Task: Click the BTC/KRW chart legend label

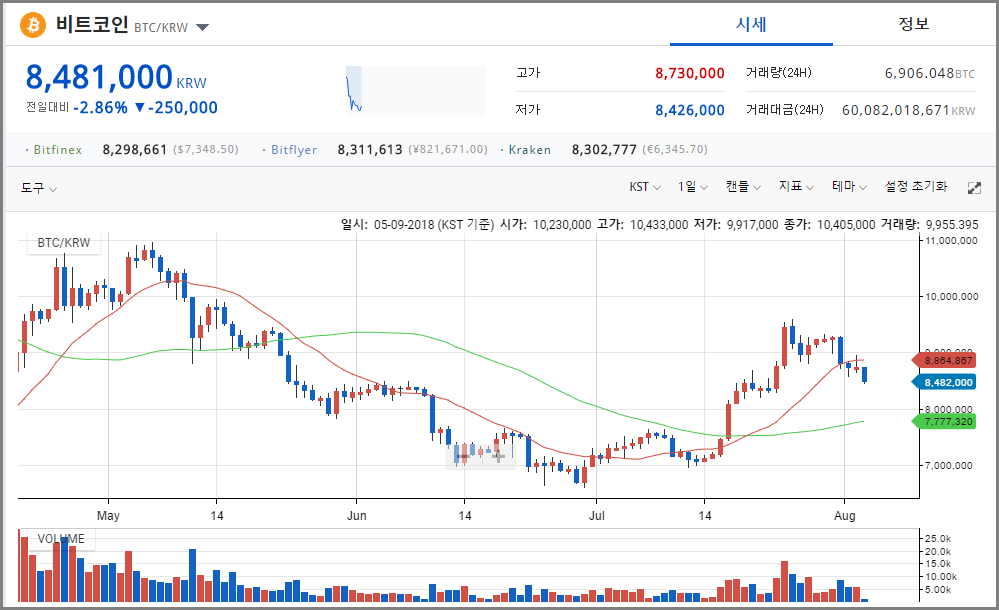Action: point(64,243)
